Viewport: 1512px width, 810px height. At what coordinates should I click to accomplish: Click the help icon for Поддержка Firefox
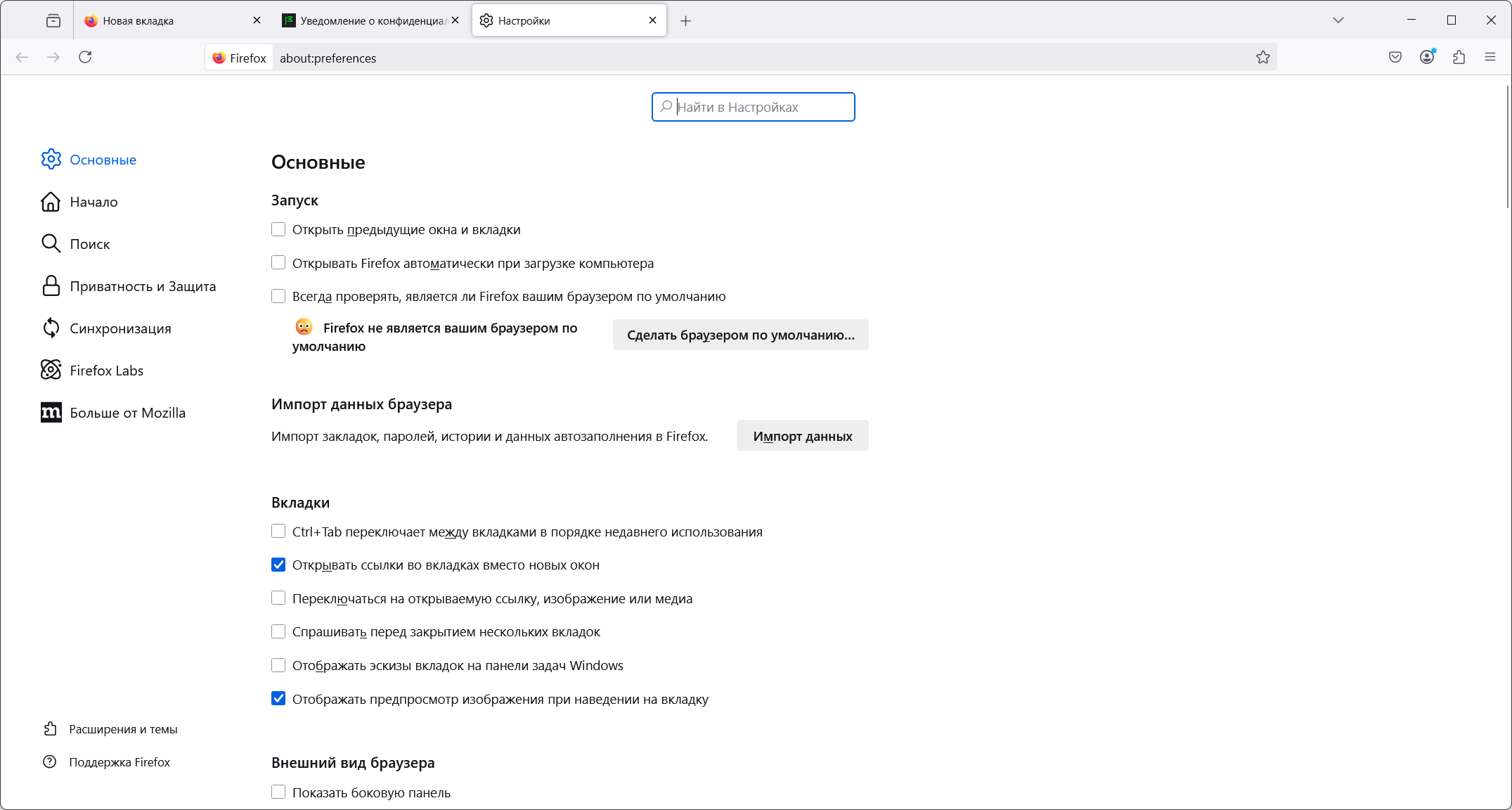point(50,762)
